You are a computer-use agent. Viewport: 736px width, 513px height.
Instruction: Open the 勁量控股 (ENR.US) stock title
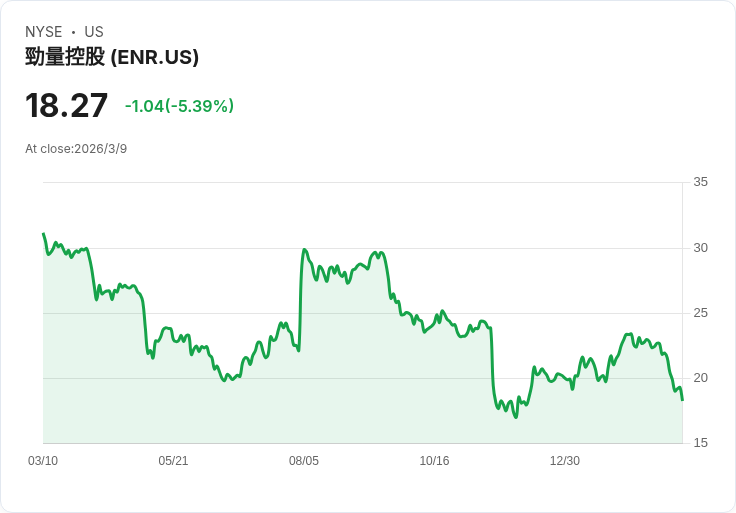112,57
